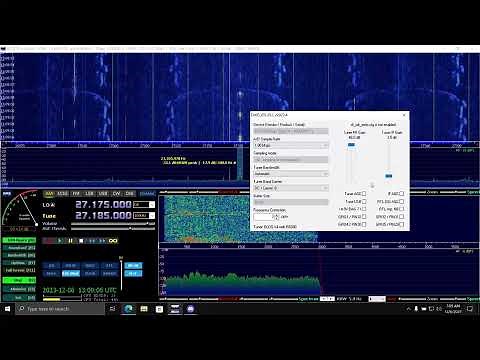Adjust the Tuner RF Gain vertical slider

tap(351, 163)
